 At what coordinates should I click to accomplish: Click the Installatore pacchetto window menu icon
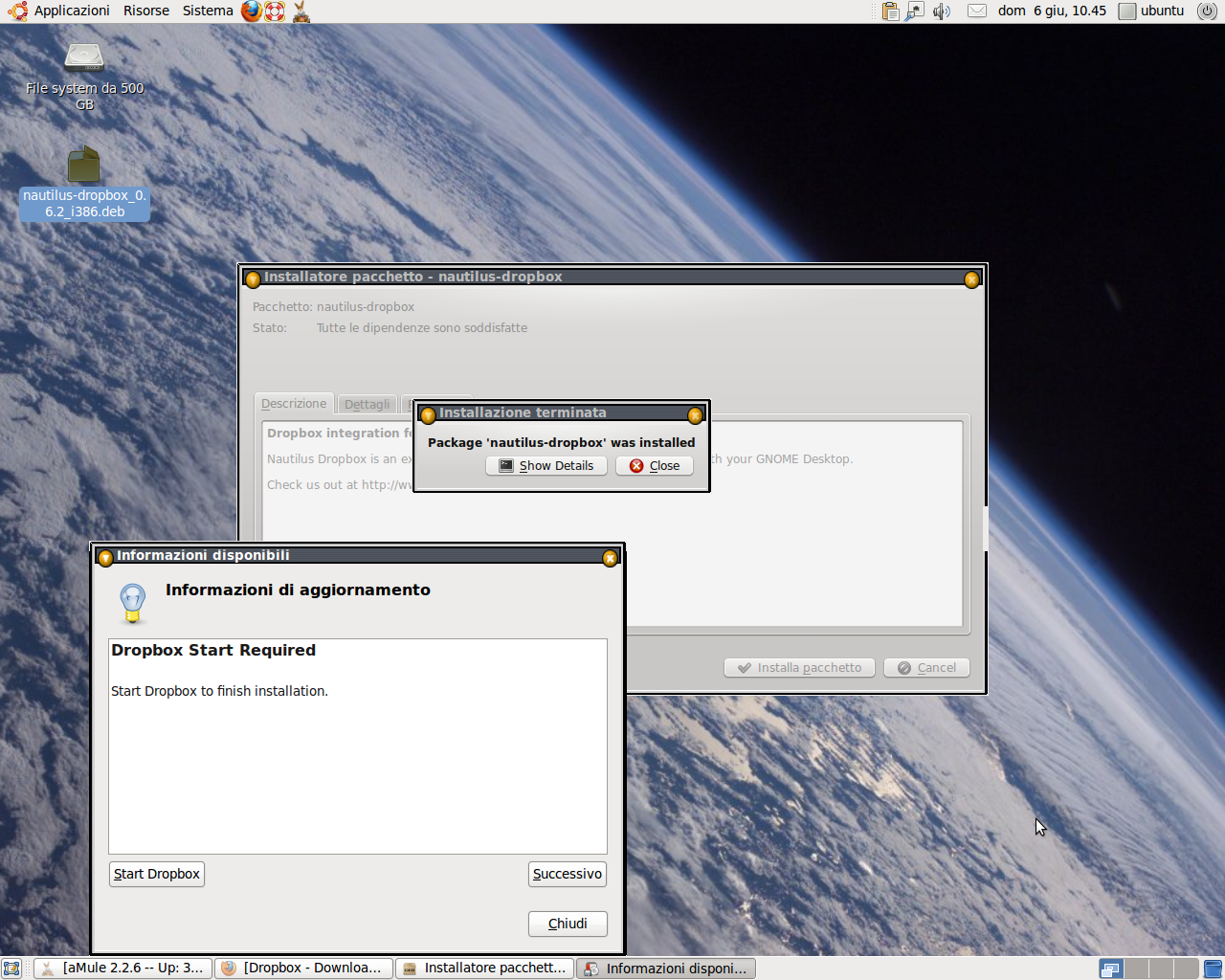point(253,279)
